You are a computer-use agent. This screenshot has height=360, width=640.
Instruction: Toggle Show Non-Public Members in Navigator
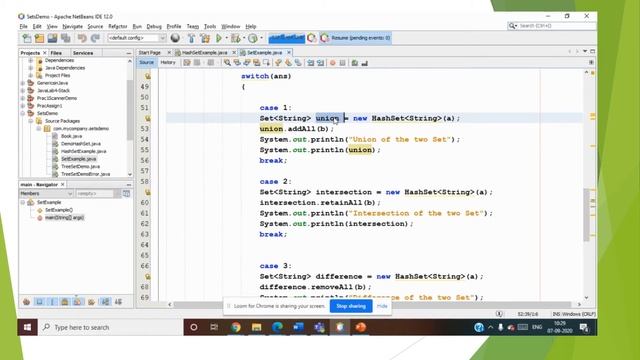65,302
